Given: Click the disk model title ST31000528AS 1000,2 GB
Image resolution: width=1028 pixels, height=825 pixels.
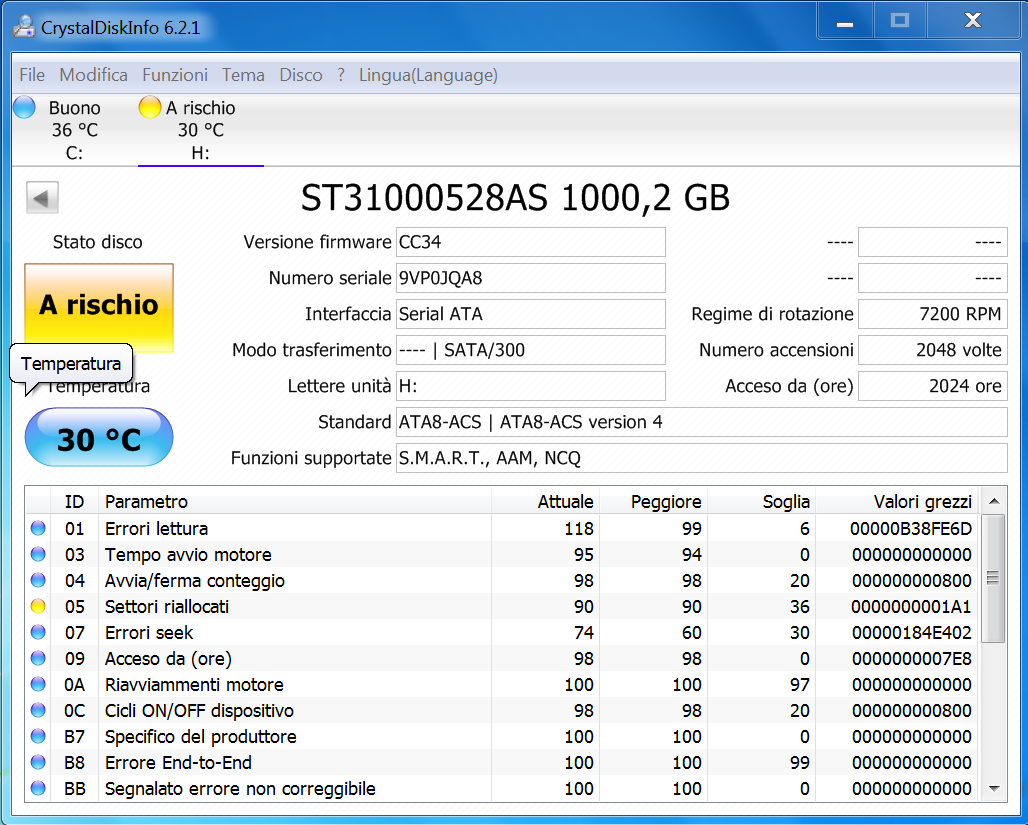Looking at the screenshot, I should [x=515, y=197].
